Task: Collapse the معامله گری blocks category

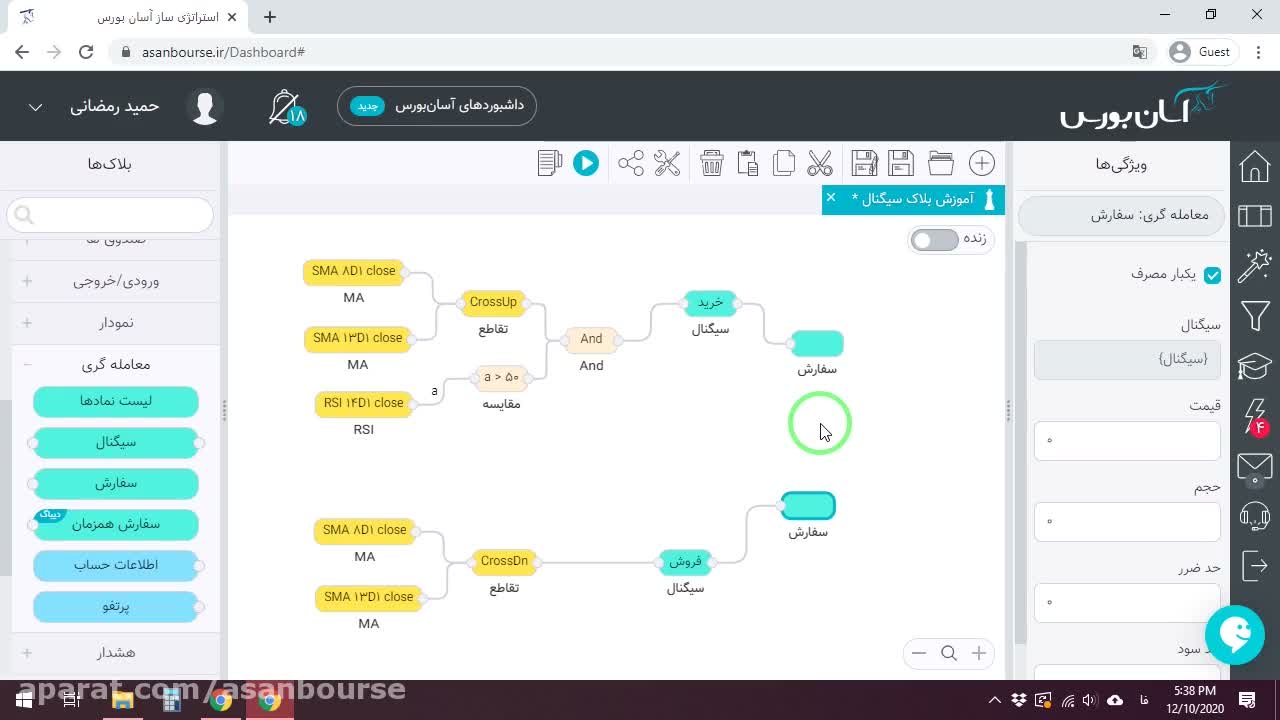Action: [116, 365]
